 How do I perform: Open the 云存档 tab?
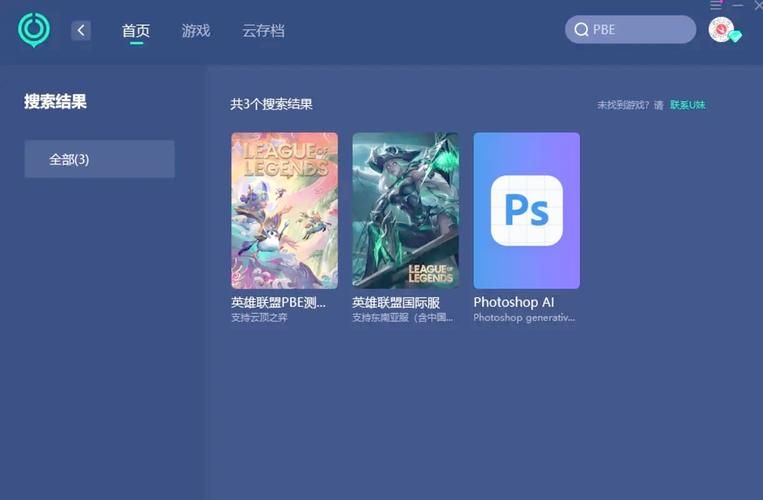(263, 31)
